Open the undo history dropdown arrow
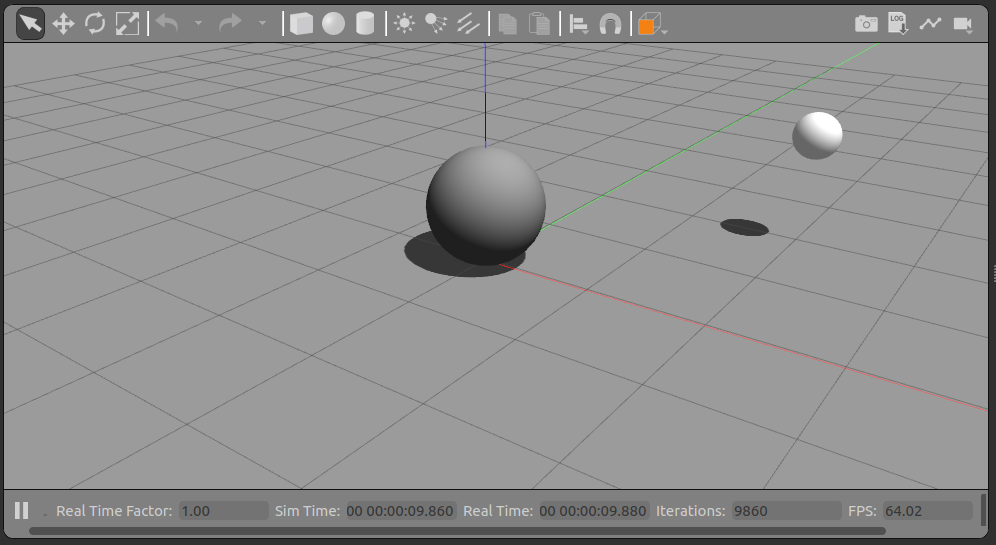Screen dimensions: 996x545 (198, 24)
